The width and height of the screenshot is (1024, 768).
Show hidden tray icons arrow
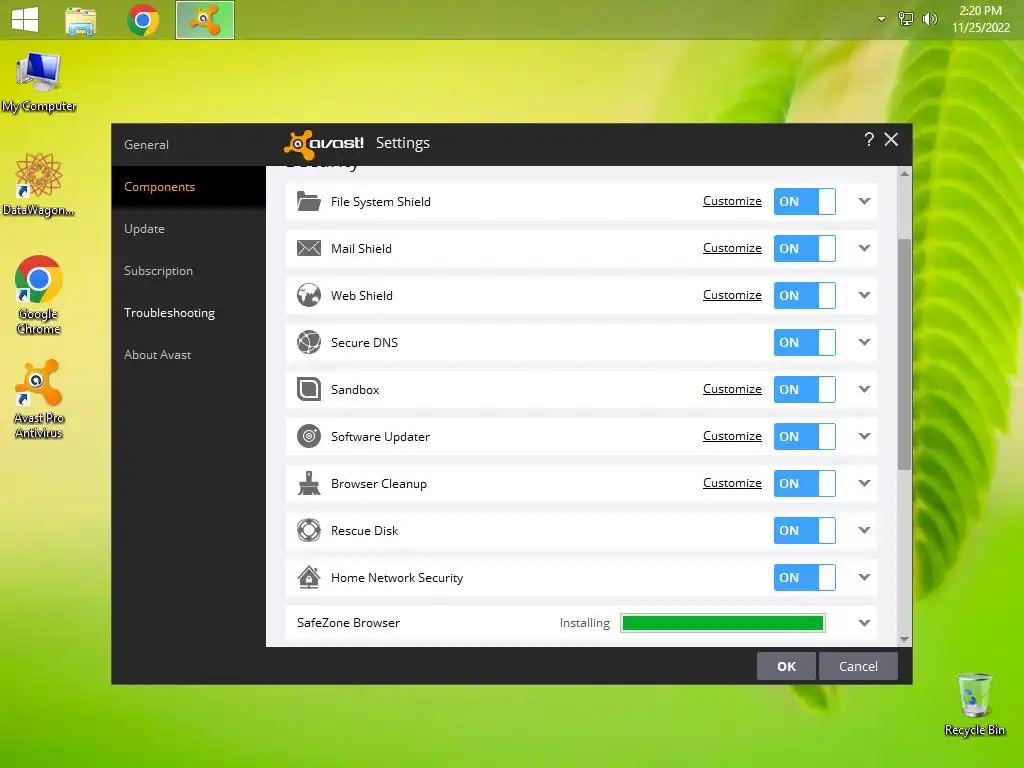point(882,19)
